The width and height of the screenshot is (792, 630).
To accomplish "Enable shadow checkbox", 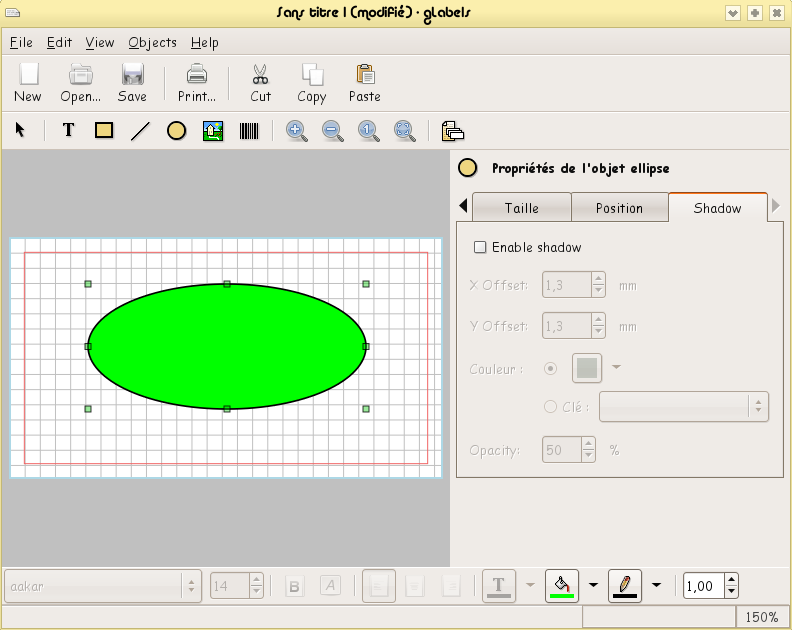I will 480,247.
